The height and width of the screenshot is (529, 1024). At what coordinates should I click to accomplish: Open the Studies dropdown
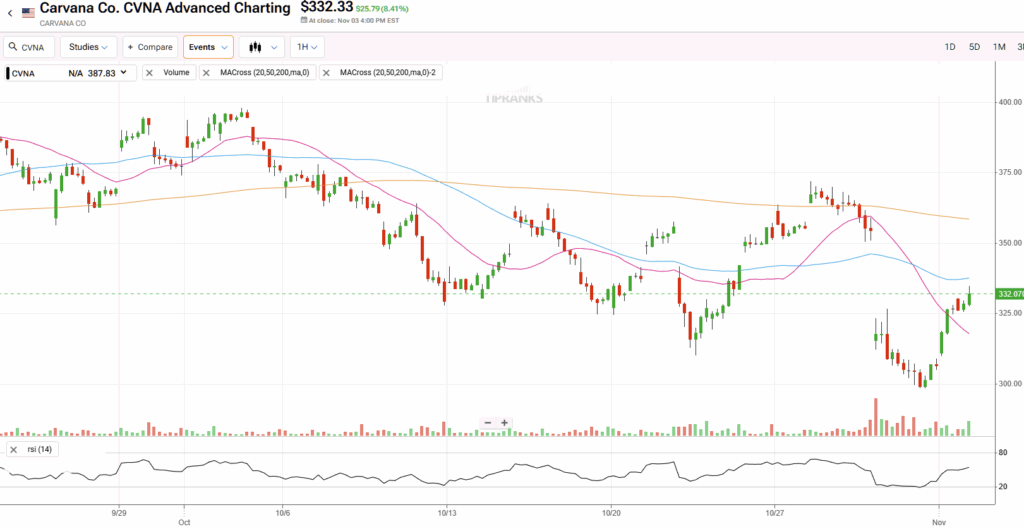88,47
